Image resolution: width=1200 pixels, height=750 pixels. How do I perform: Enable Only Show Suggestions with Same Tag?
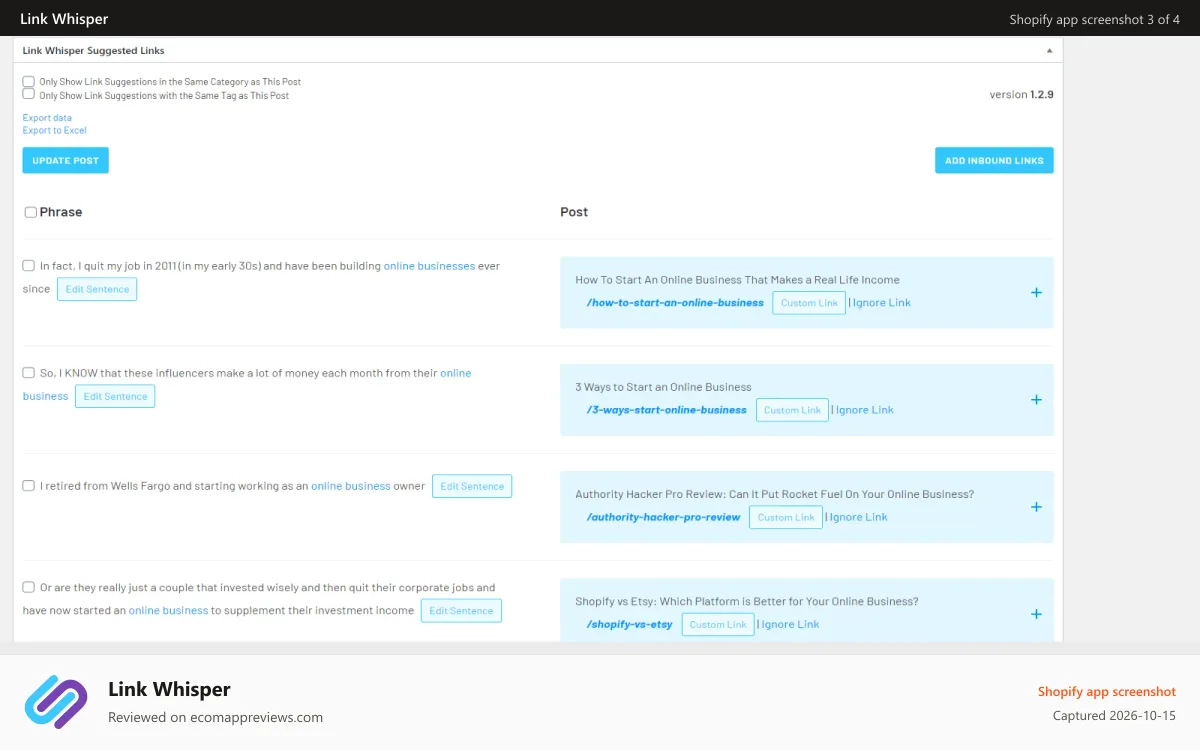tap(29, 95)
